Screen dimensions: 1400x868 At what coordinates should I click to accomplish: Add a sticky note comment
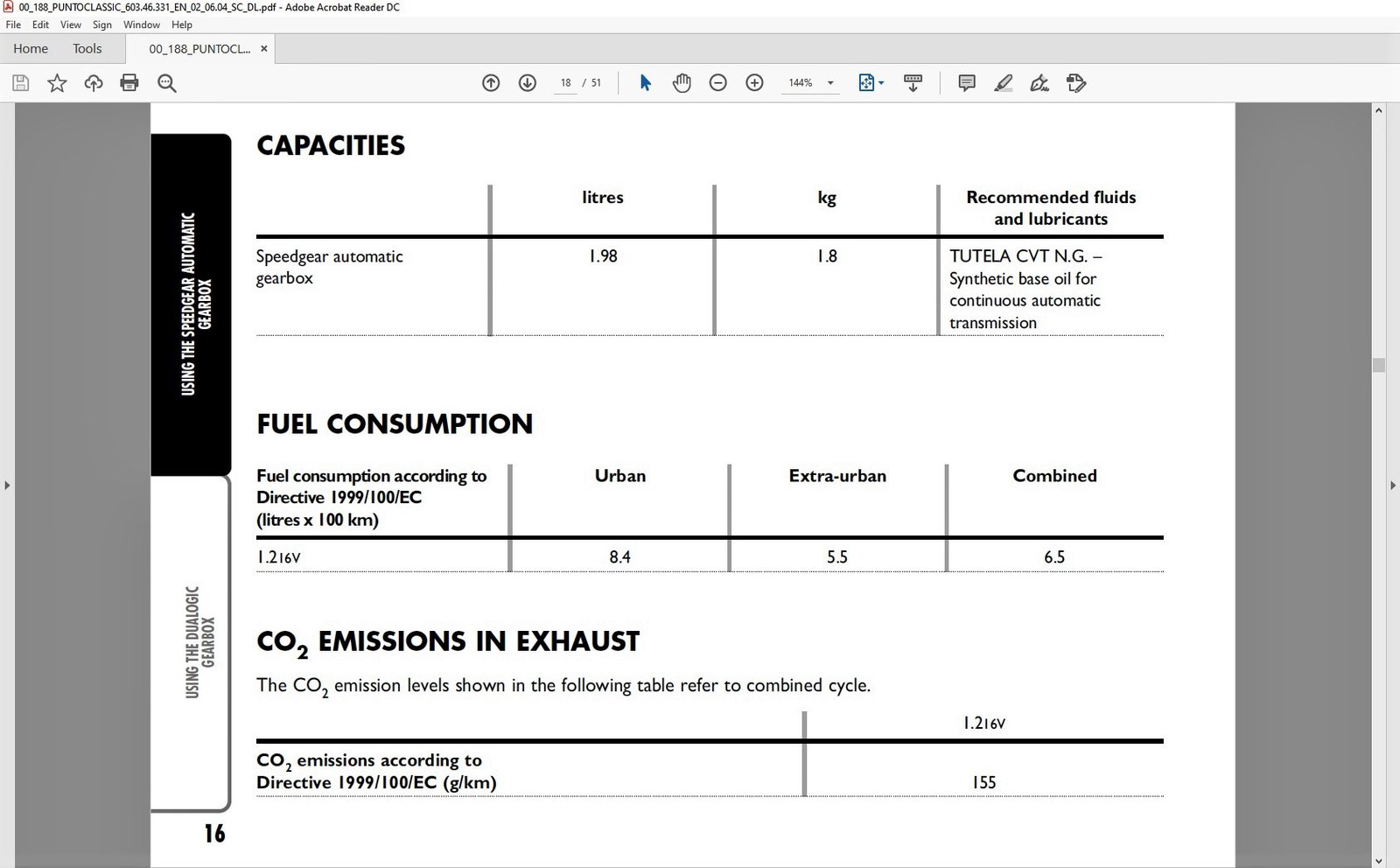(967, 83)
